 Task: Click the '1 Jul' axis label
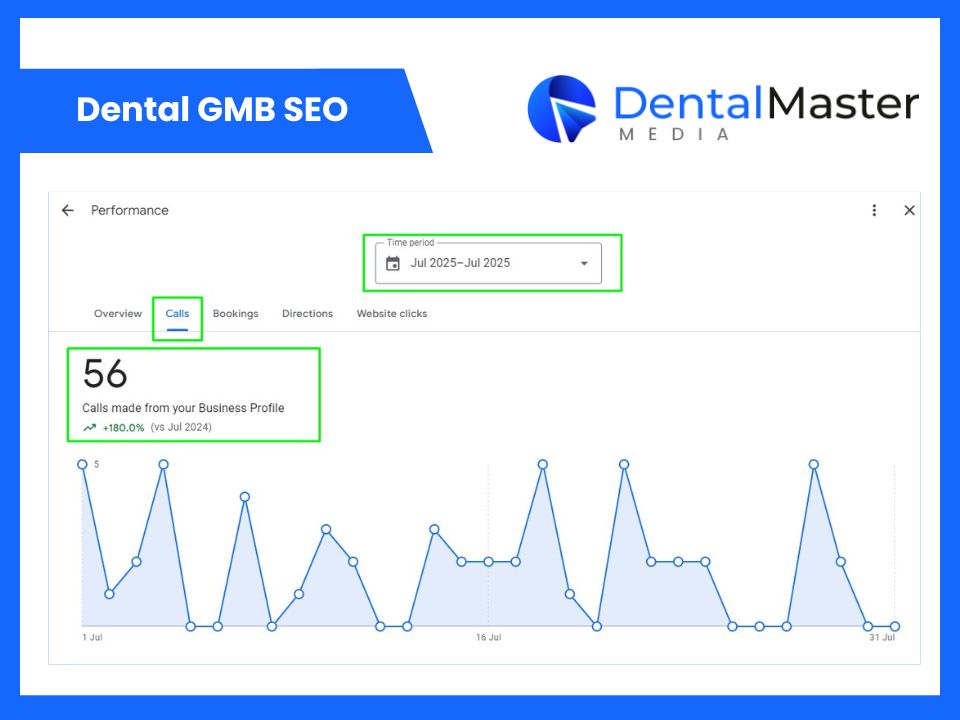[92, 637]
